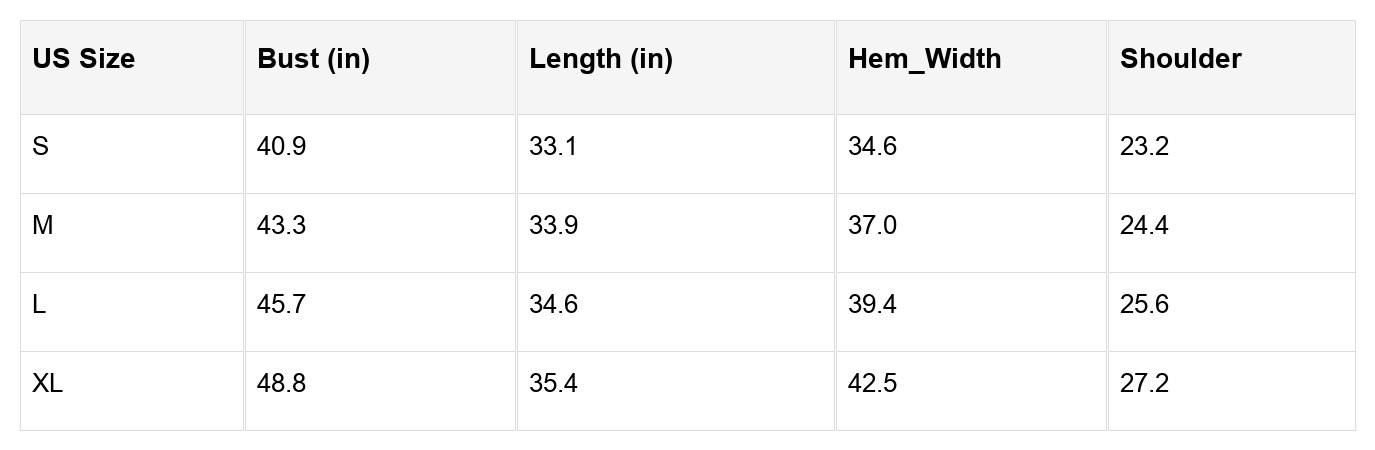The height and width of the screenshot is (450, 1375).
Task: Click bust measurement 43.3 in M row
Action: click(281, 226)
